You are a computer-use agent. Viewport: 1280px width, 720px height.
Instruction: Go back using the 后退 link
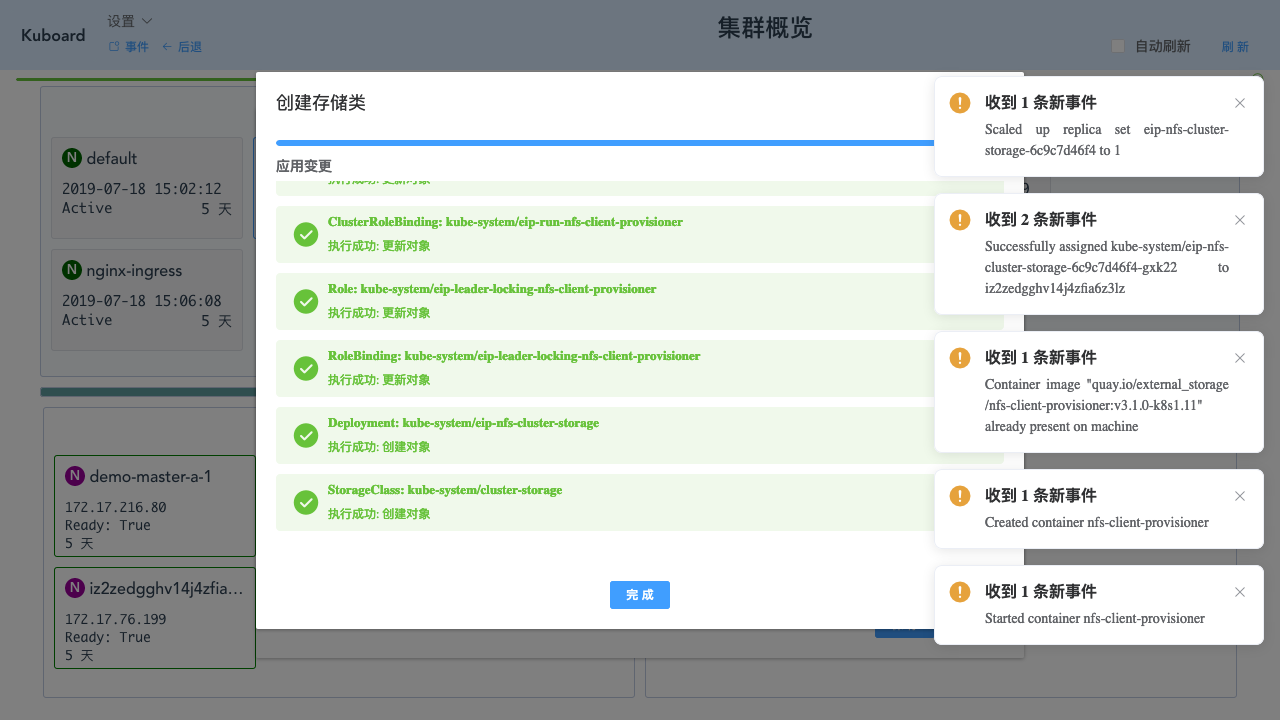pos(182,47)
